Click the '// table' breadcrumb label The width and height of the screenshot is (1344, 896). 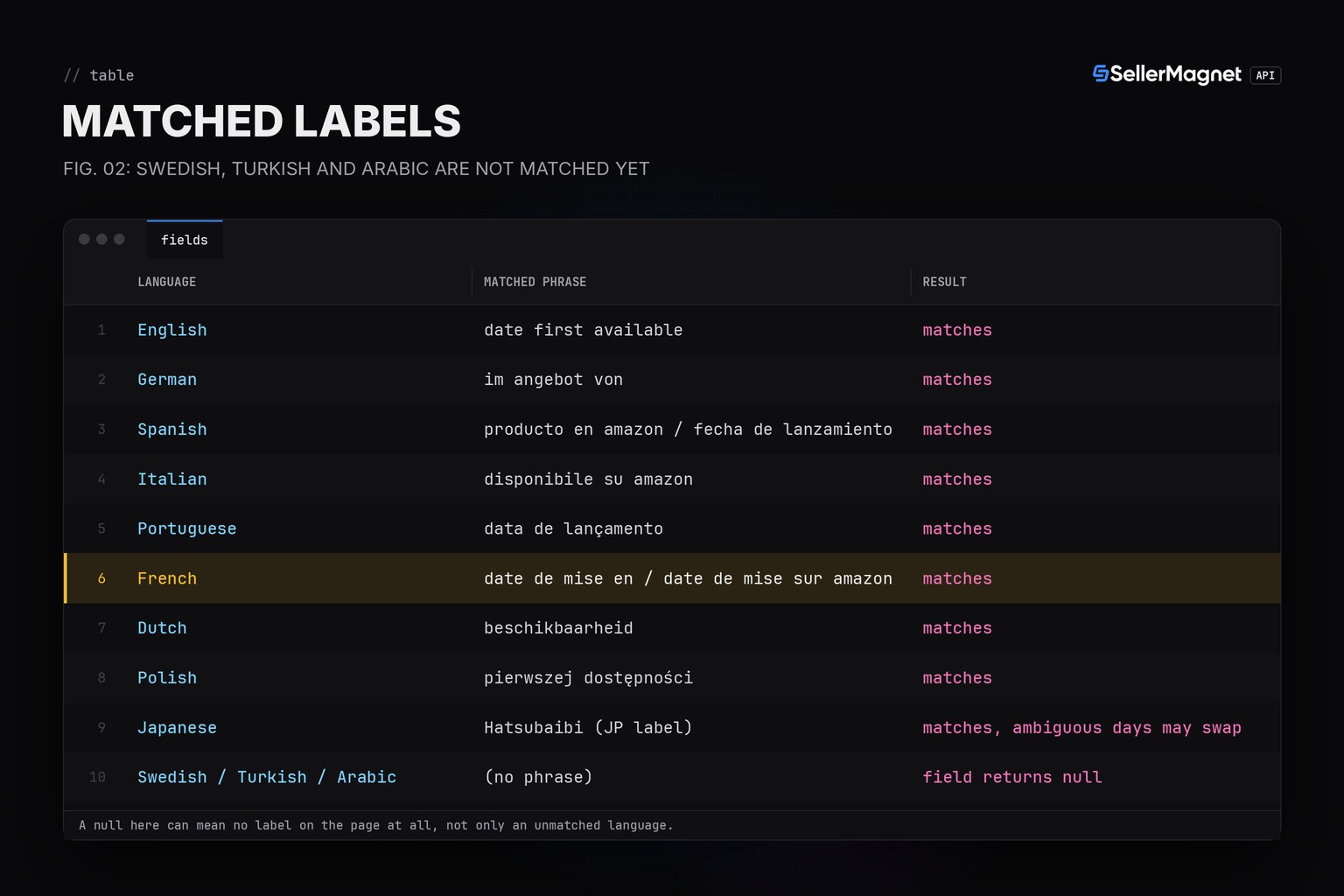99,75
